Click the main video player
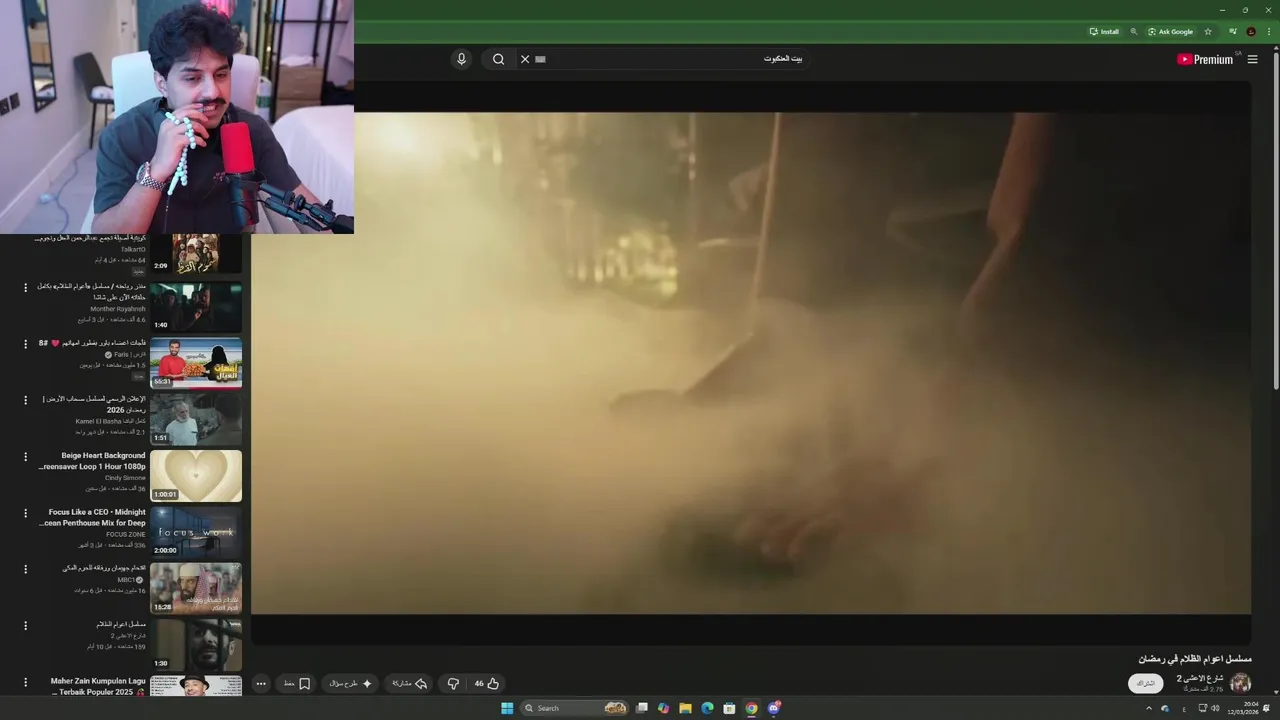 click(x=751, y=362)
